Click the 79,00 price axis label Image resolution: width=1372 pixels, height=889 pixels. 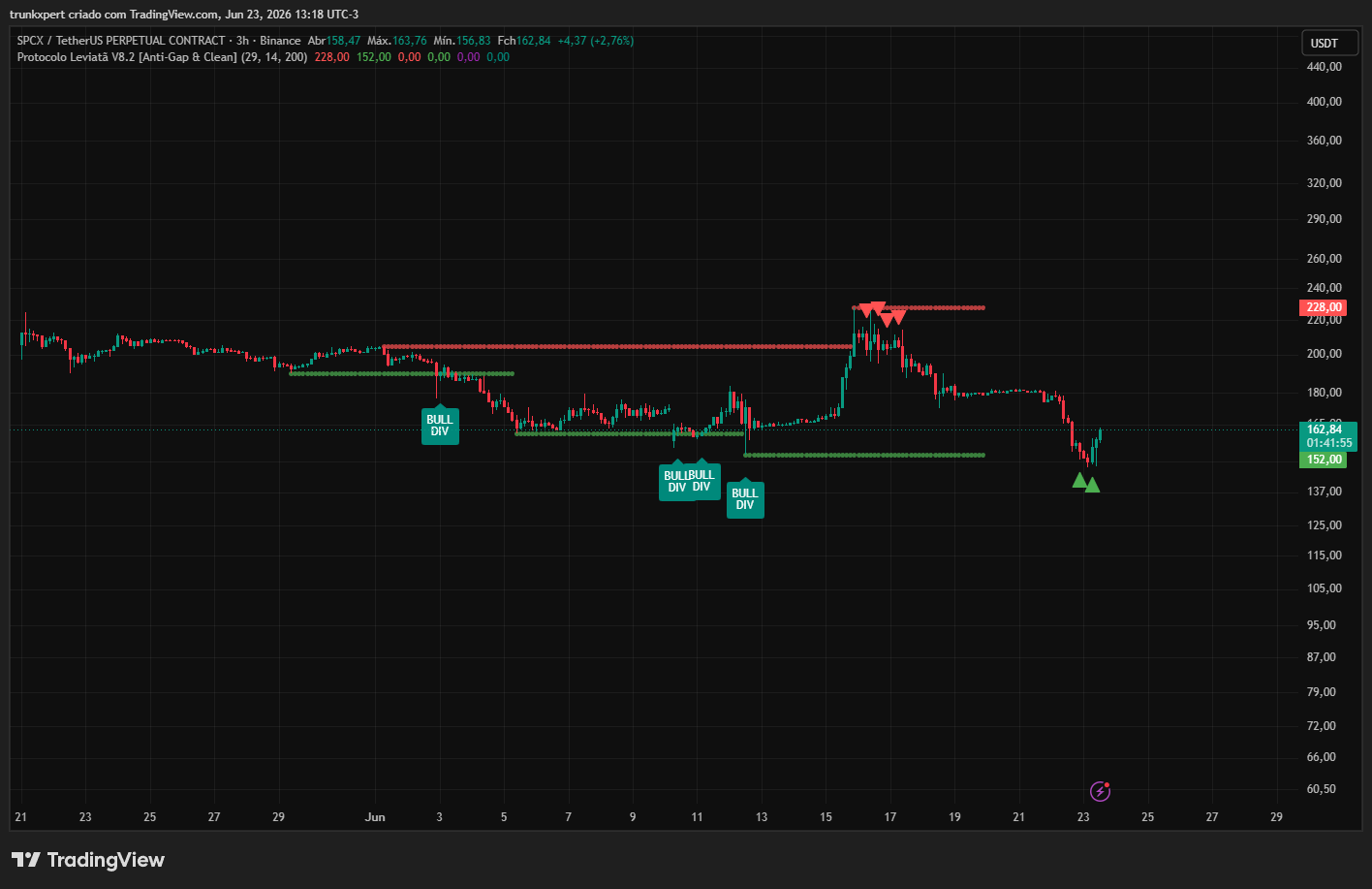pos(1324,692)
